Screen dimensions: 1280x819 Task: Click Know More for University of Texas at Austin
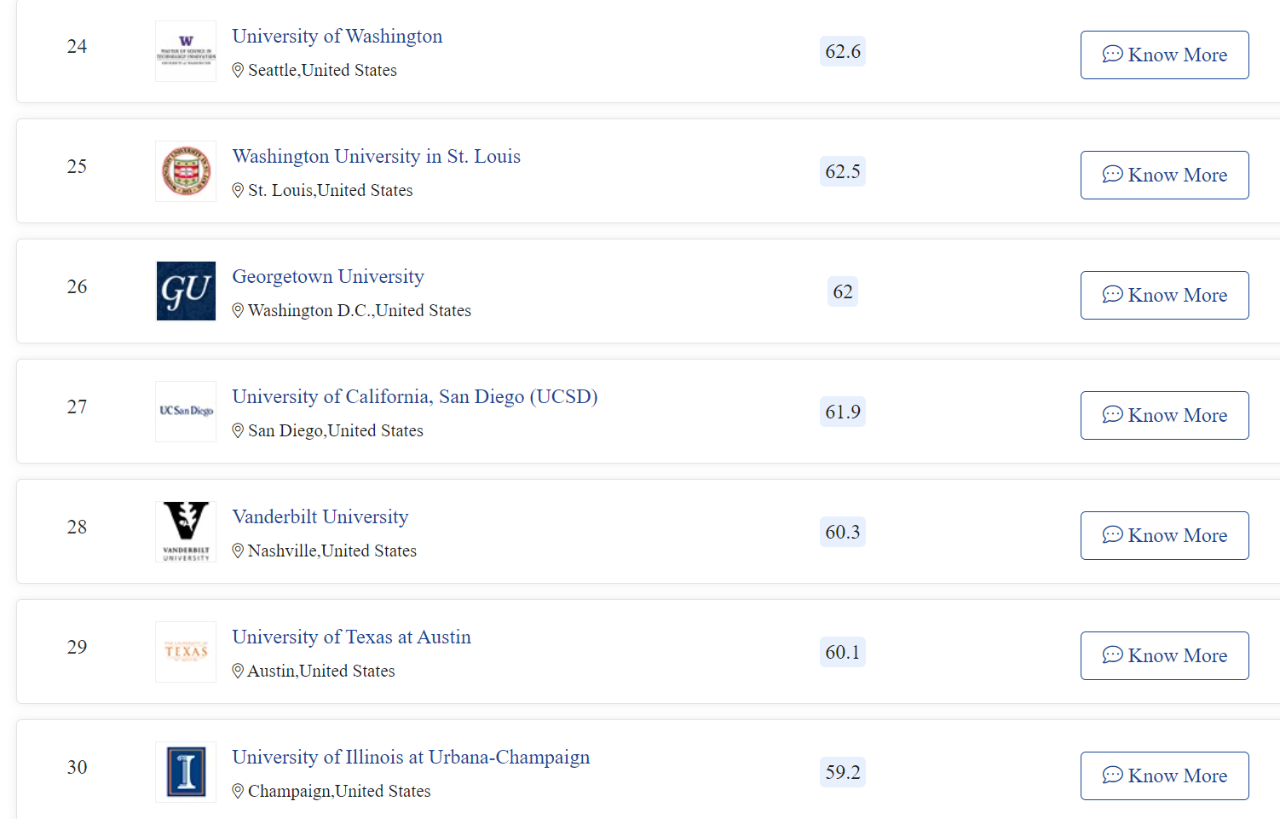coord(1164,655)
